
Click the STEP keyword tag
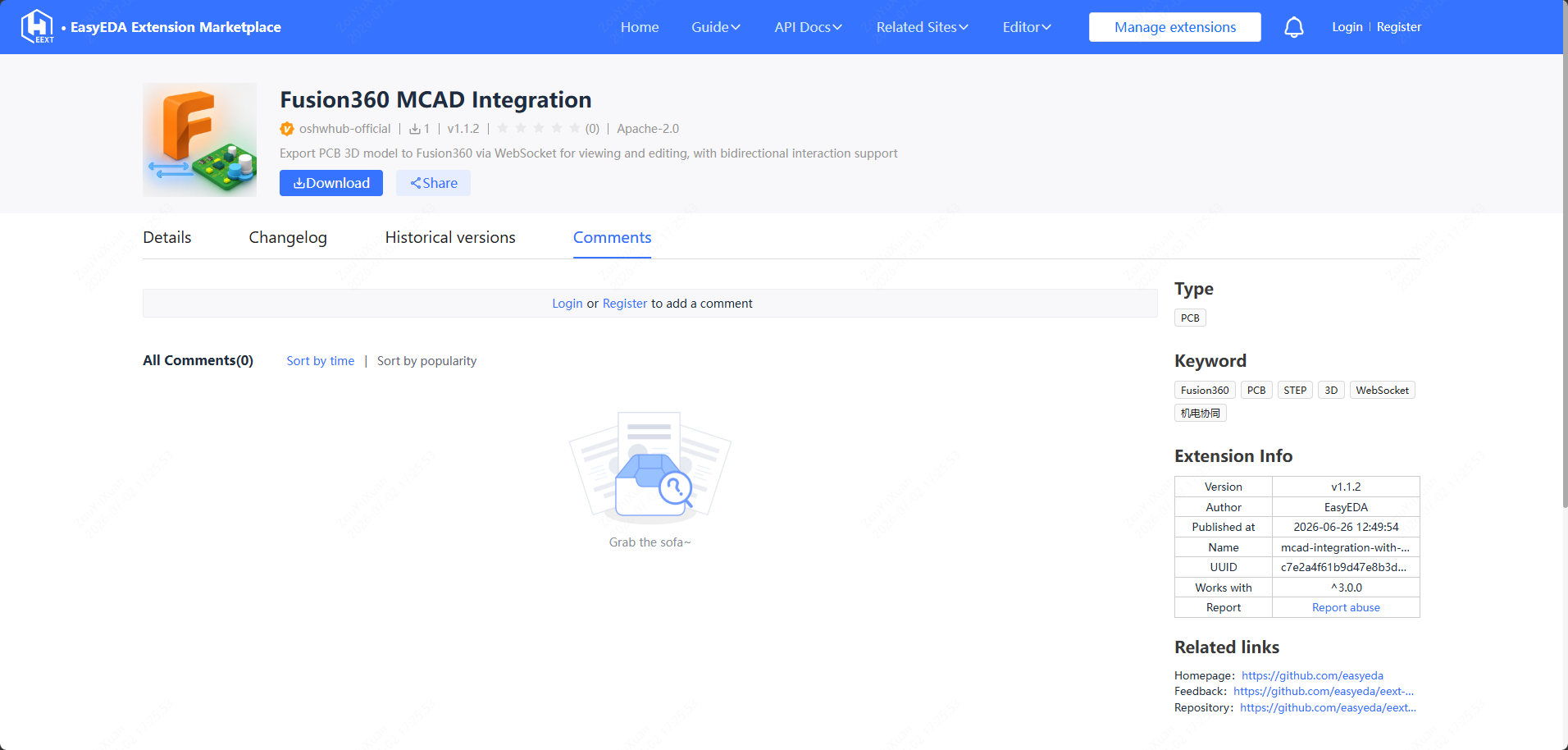(1295, 390)
